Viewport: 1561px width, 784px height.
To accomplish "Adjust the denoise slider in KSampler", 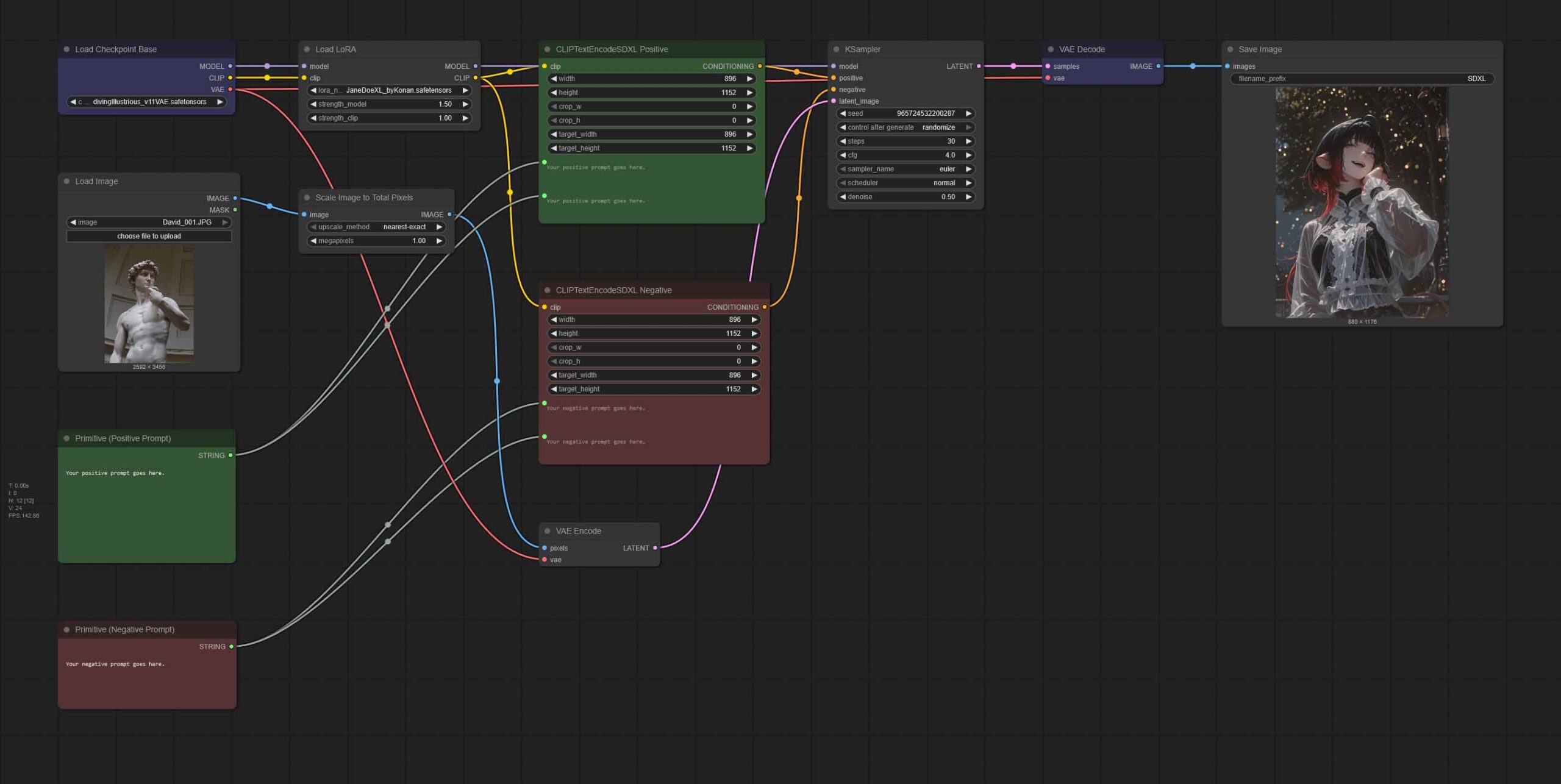I will pos(905,197).
